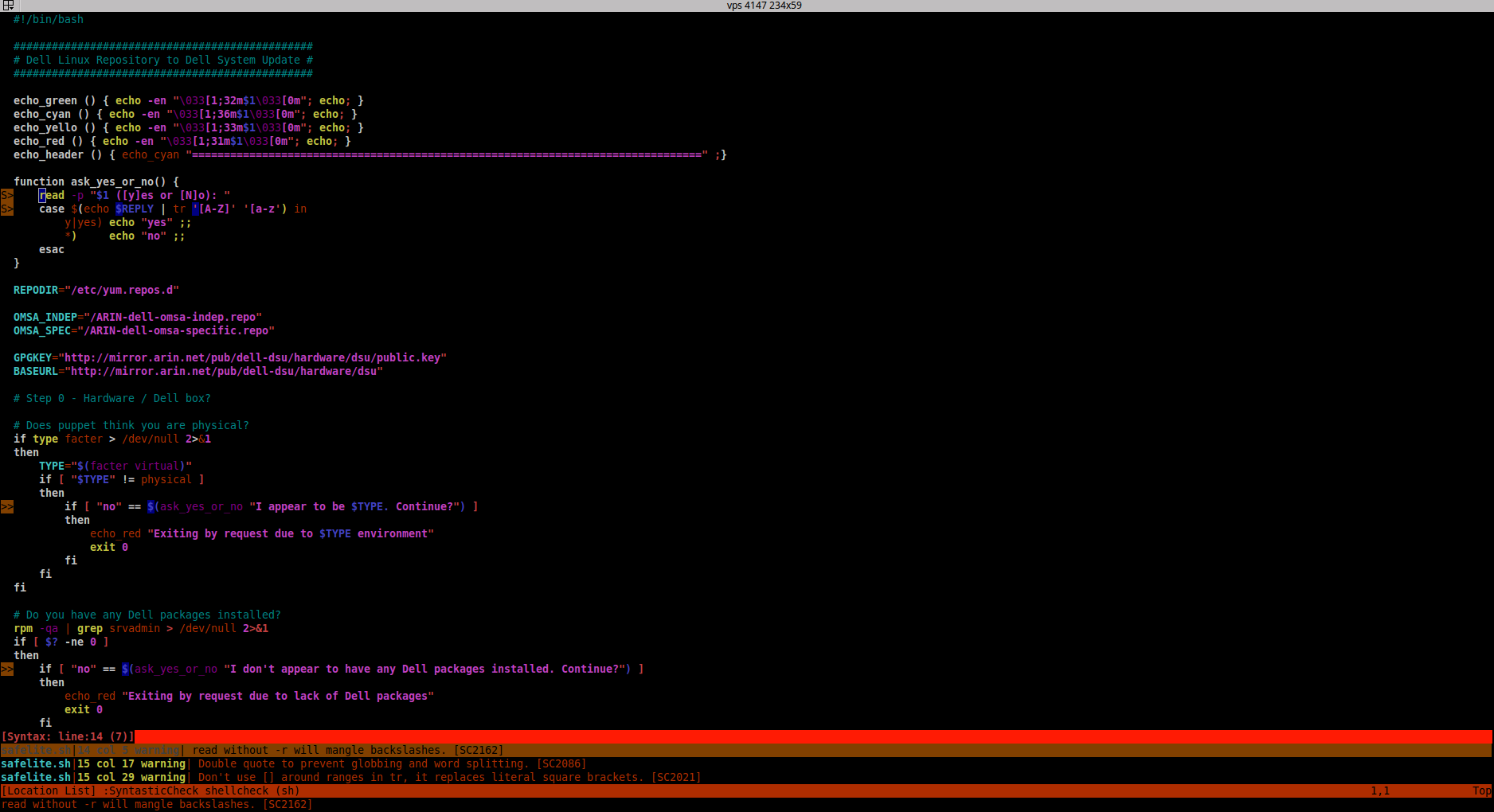The width and height of the screenshot is (1494, 812).
Task: Place cursor on function ask_yes_or_no definition
Action: [x=96, y=182]
